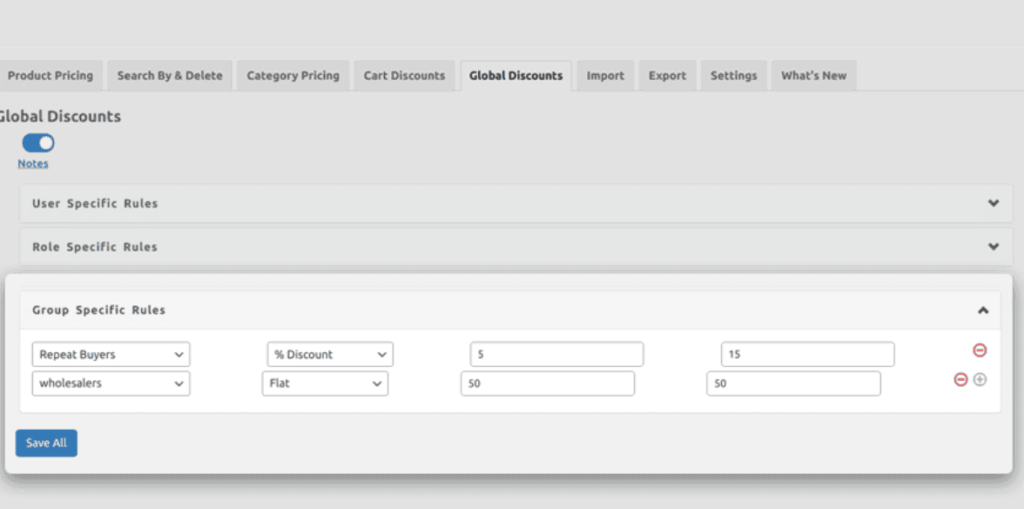Viewport: 1024px width, 509px height.
Task: Open the Flat discount type dropdown
Action: [x=324, y=383]
